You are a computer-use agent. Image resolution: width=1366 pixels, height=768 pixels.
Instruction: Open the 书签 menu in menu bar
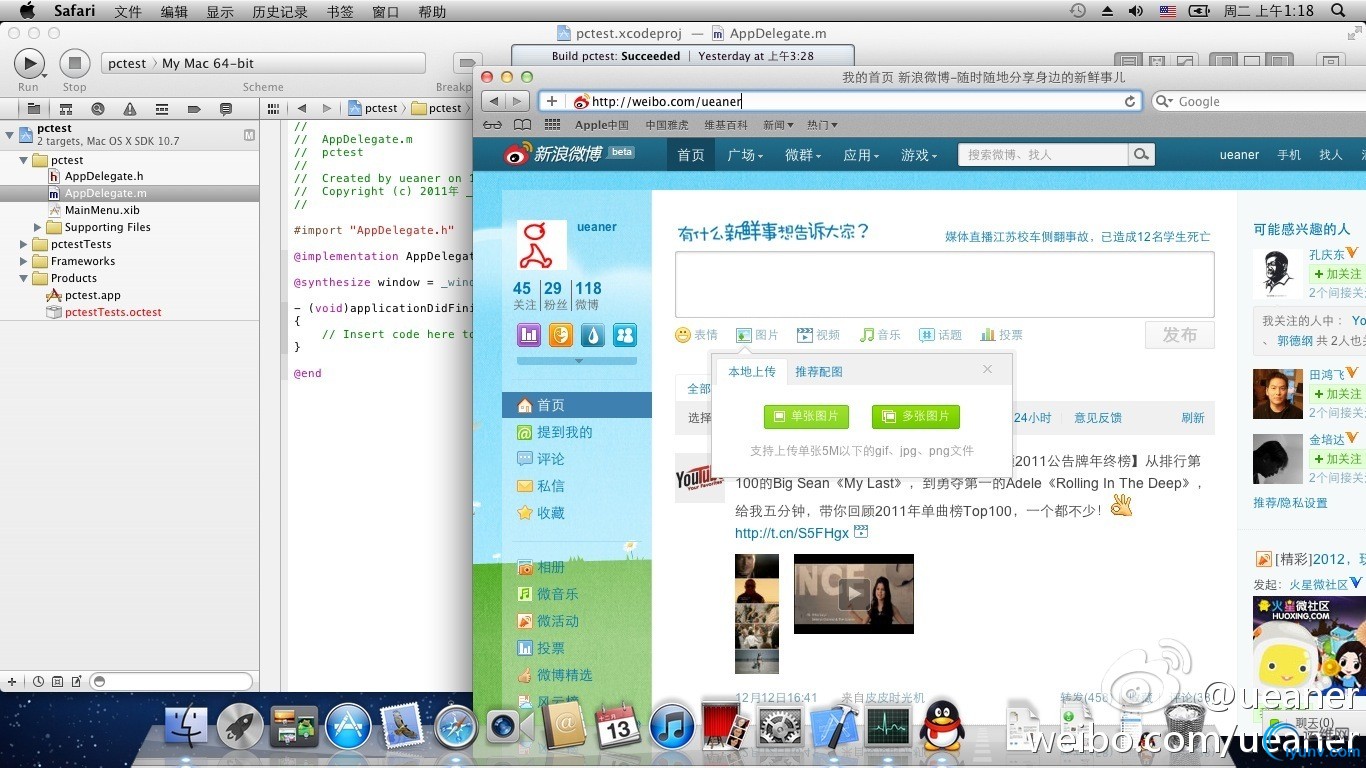(x=340, y=11)
